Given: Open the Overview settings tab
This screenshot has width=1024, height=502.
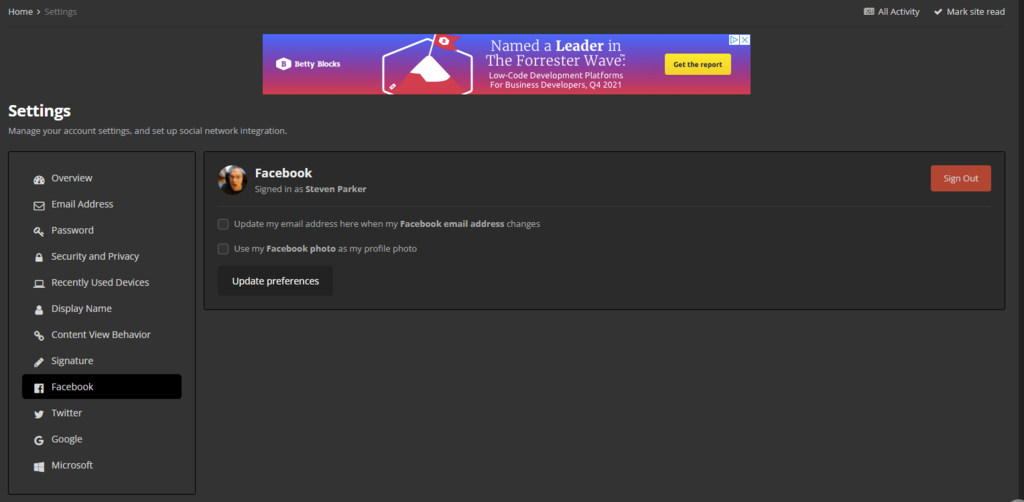Looking at the screenshot, I should 102,178.
